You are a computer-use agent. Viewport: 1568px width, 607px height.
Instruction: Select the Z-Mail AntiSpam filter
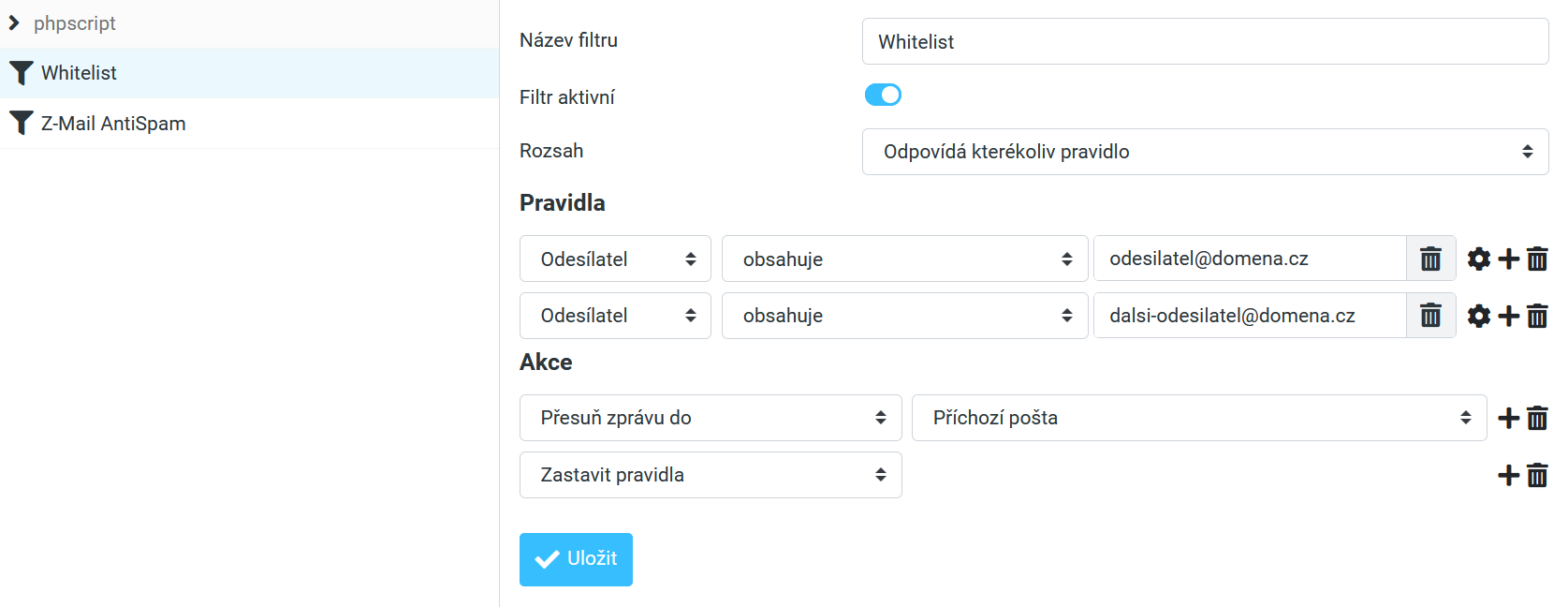[113, 124]
